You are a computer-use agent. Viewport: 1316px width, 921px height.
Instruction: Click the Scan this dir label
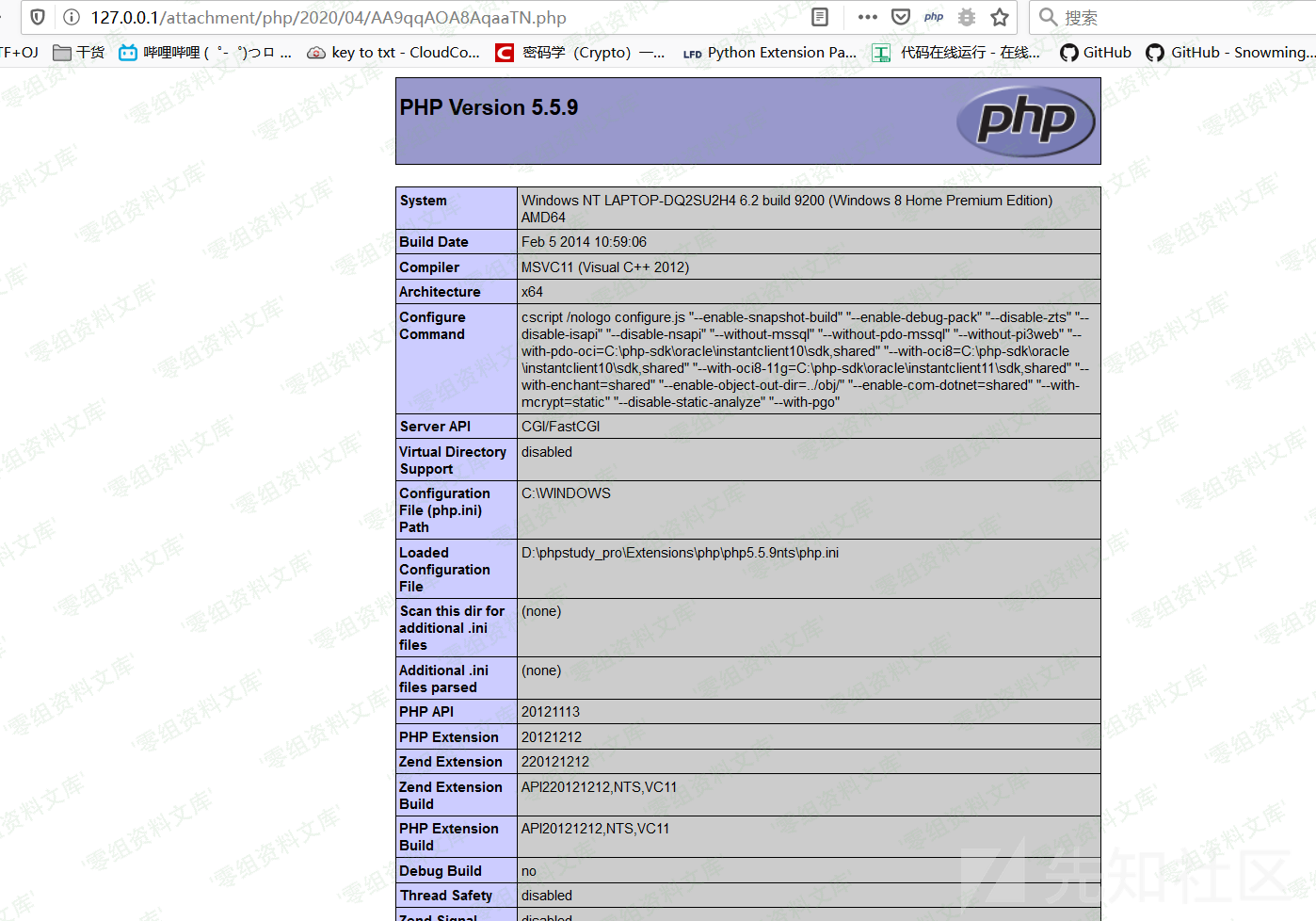tap(452, 628)
